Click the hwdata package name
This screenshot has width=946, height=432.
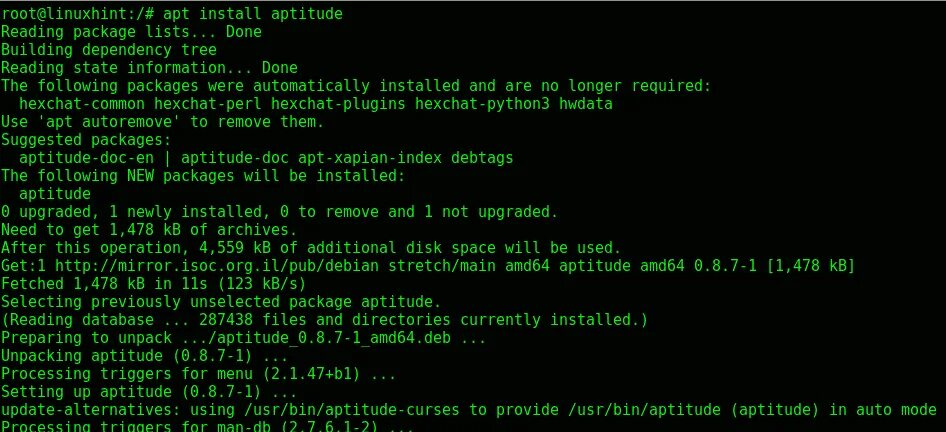tap(586, 104)
